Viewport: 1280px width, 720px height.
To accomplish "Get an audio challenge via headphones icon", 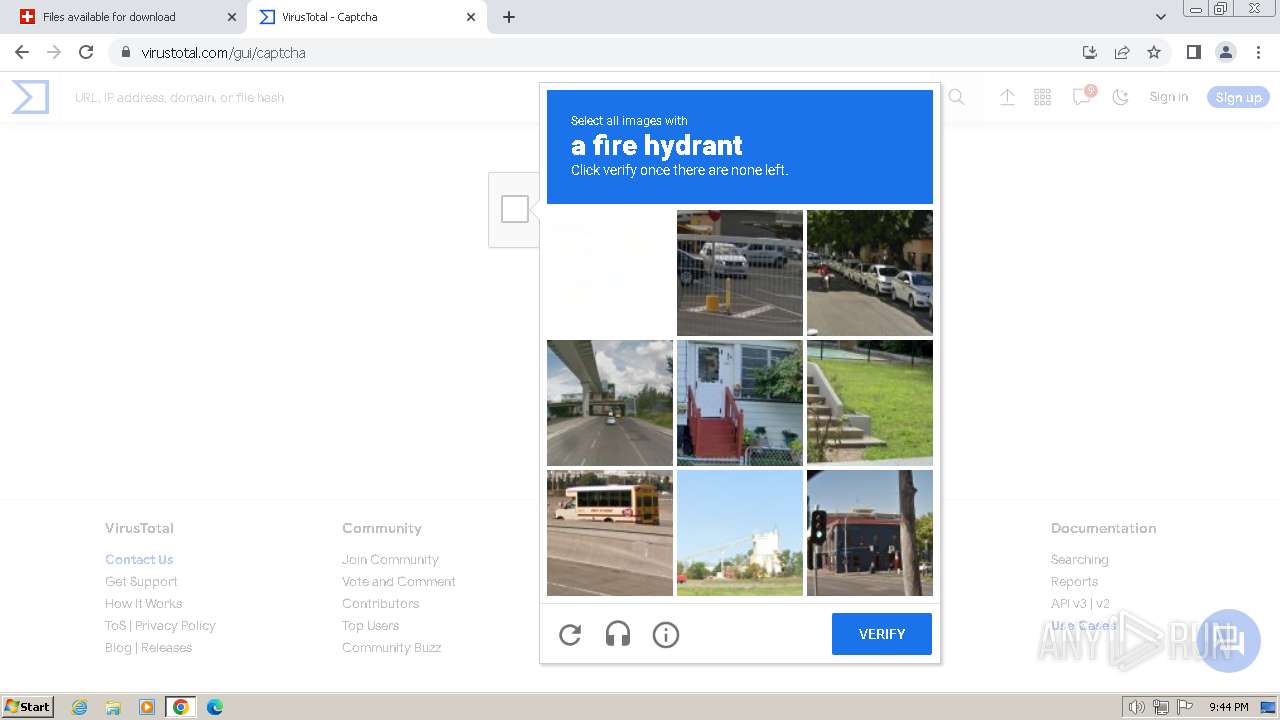I will (x=618, y=634).
